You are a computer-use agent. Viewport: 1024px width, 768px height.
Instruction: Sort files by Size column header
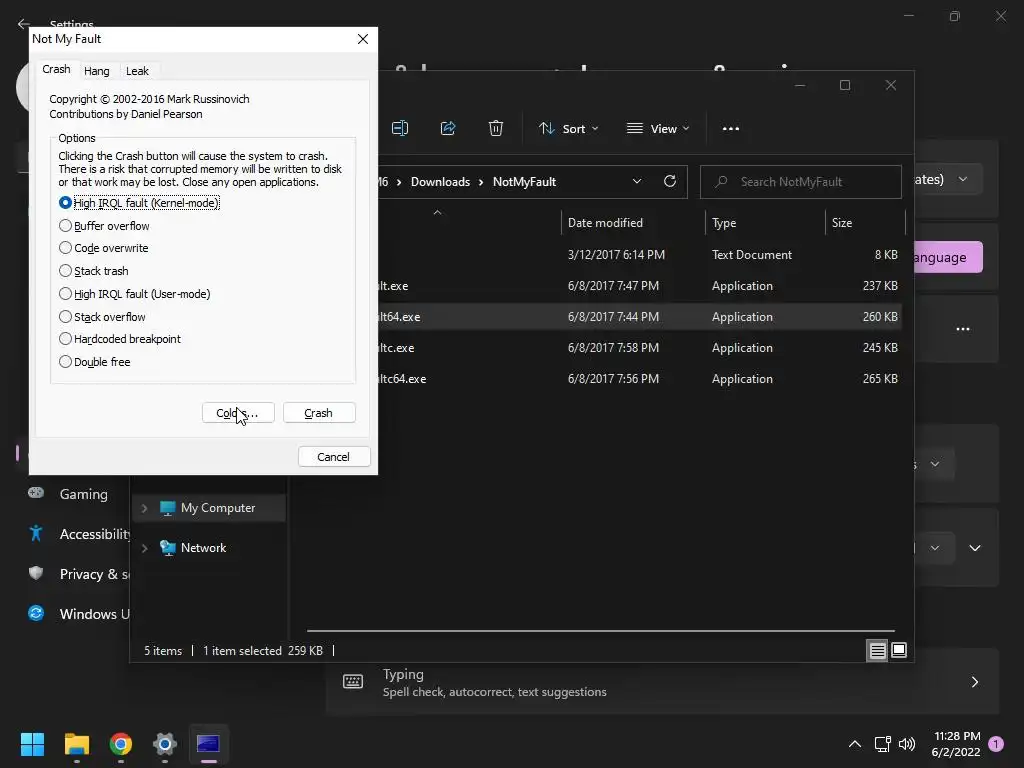pos(865,223)
